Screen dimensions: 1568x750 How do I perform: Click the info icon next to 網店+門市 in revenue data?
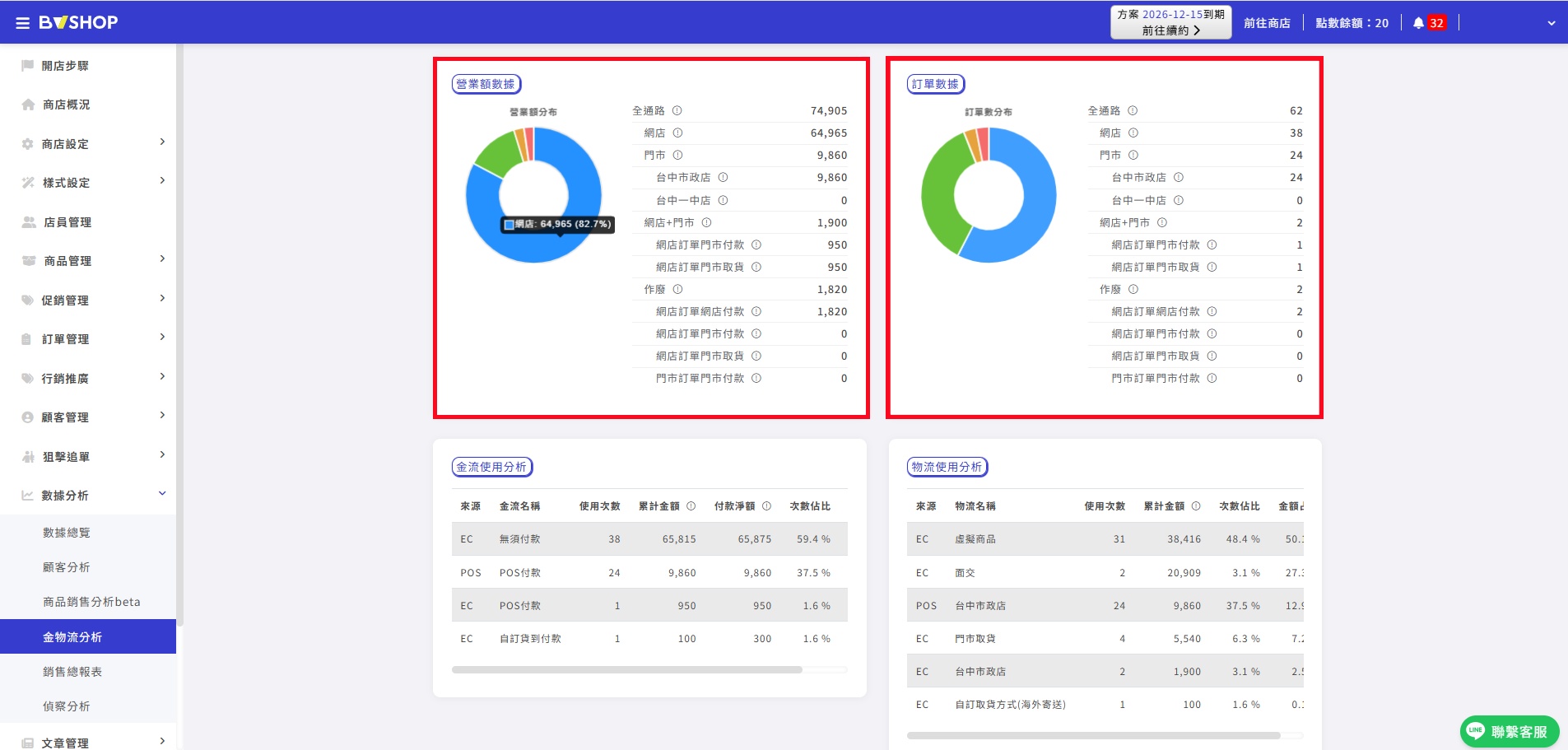(x=706, y=222)
